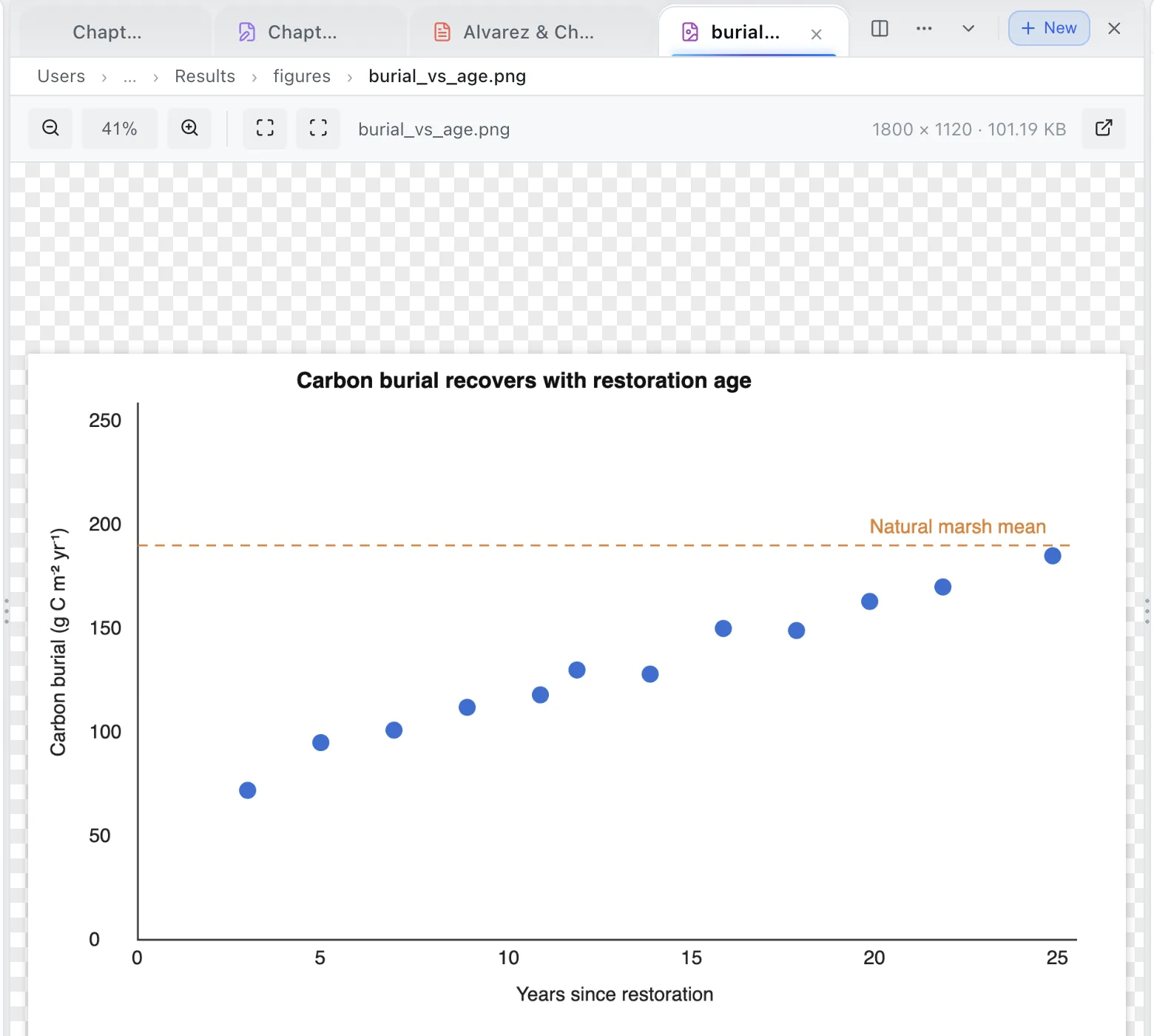Expand the tab list chevron
The image size is (1154, 1036).
pyautogui.click(x=968, y=29)
